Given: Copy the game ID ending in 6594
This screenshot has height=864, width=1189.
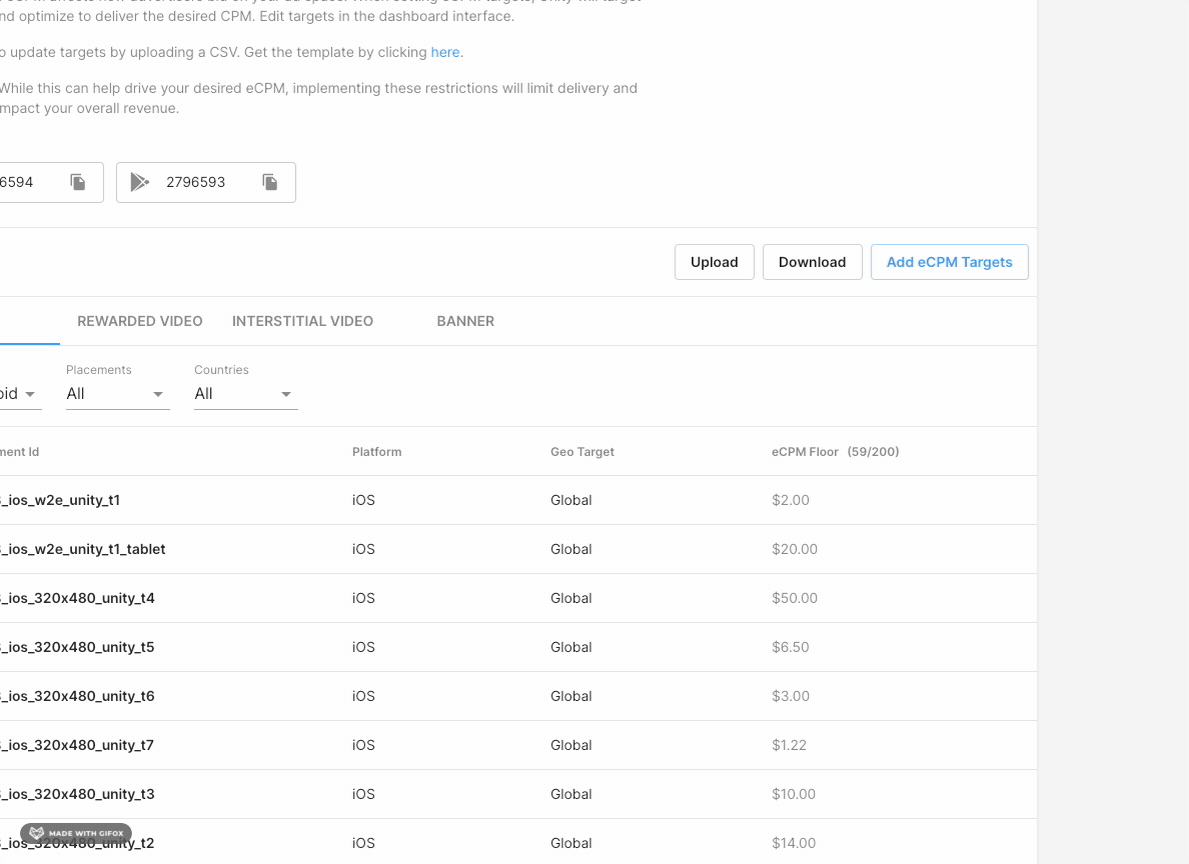Looking at the screenshot, I should 77,182.
